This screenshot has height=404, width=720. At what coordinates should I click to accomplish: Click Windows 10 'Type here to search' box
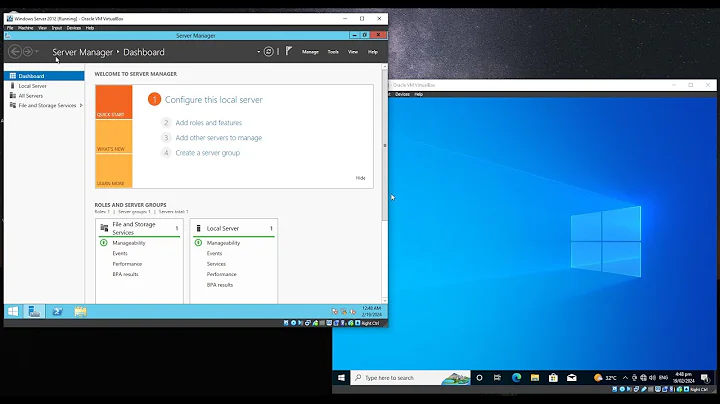click(x=411, y=378)
